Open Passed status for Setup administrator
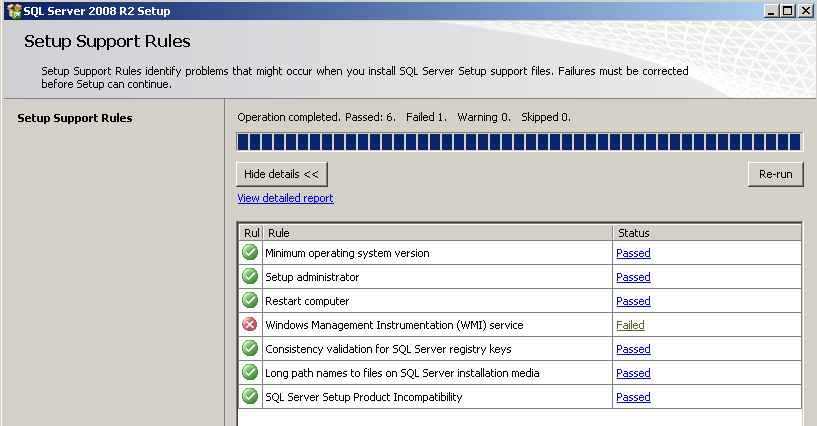The image size is (817, 426). [633, 277]
